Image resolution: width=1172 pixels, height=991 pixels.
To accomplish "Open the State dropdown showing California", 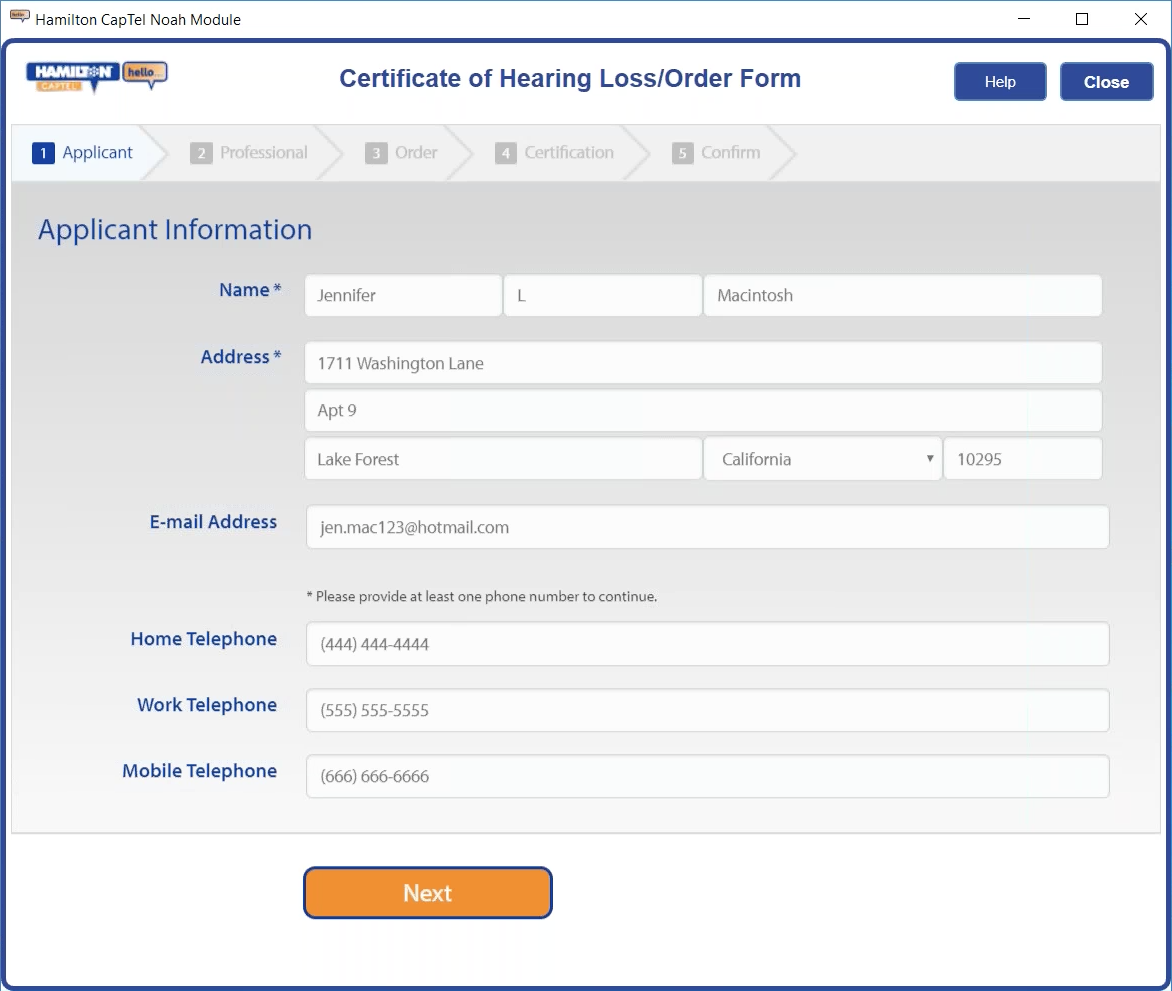I will point(822,459).
